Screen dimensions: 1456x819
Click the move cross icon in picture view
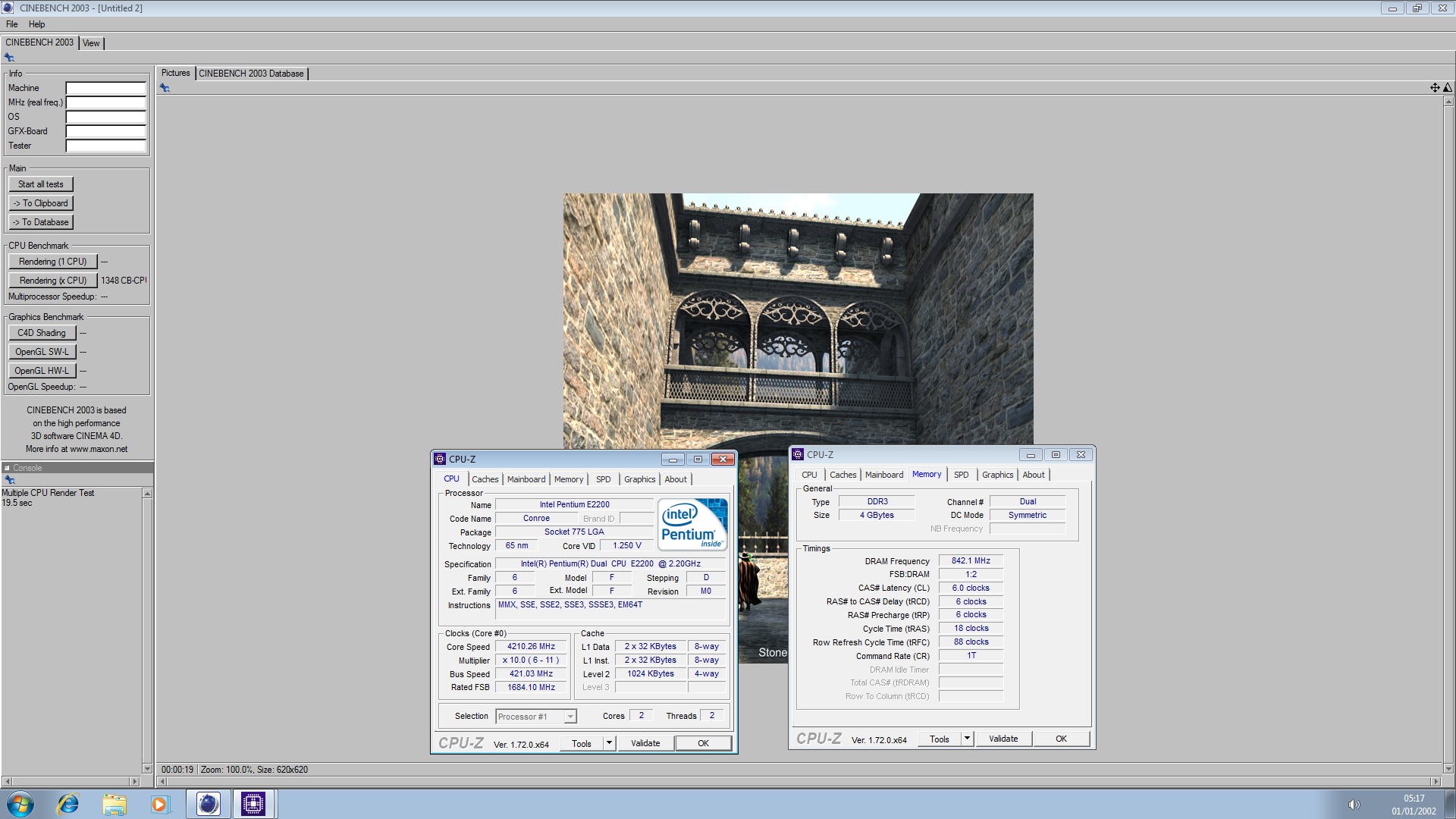tap(1435, 88)
